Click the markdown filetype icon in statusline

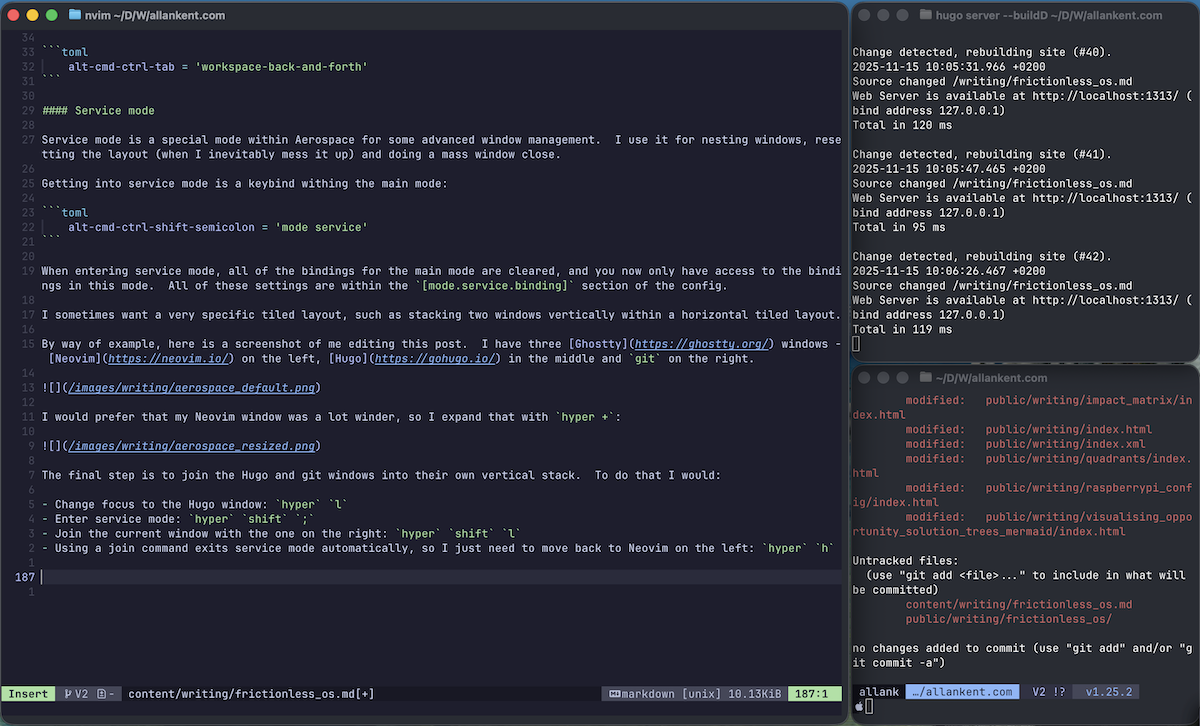click(x=614, y=693)
